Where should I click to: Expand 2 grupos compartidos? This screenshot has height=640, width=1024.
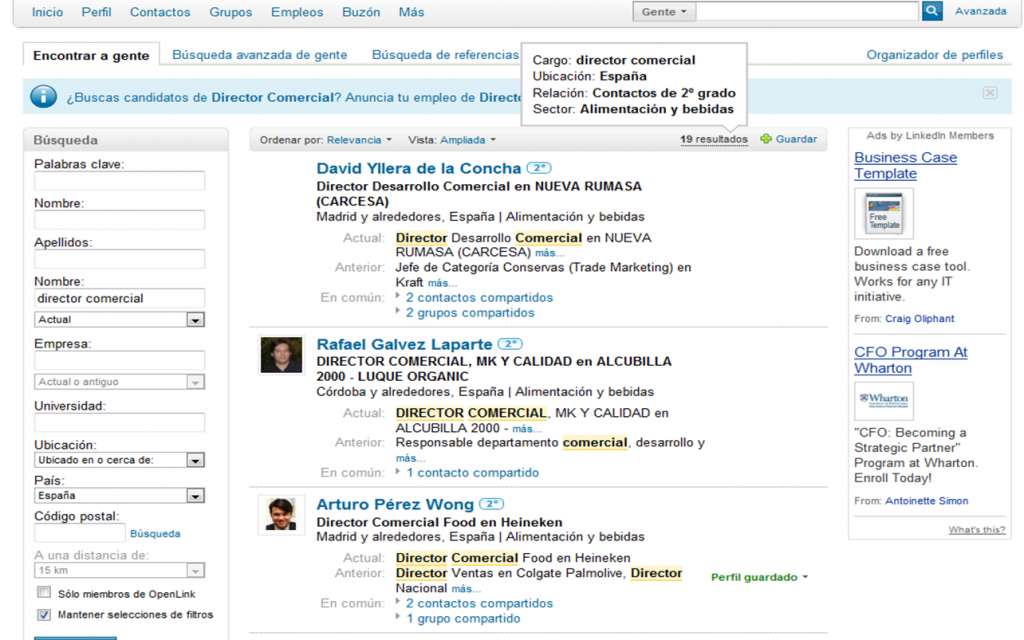470,313
